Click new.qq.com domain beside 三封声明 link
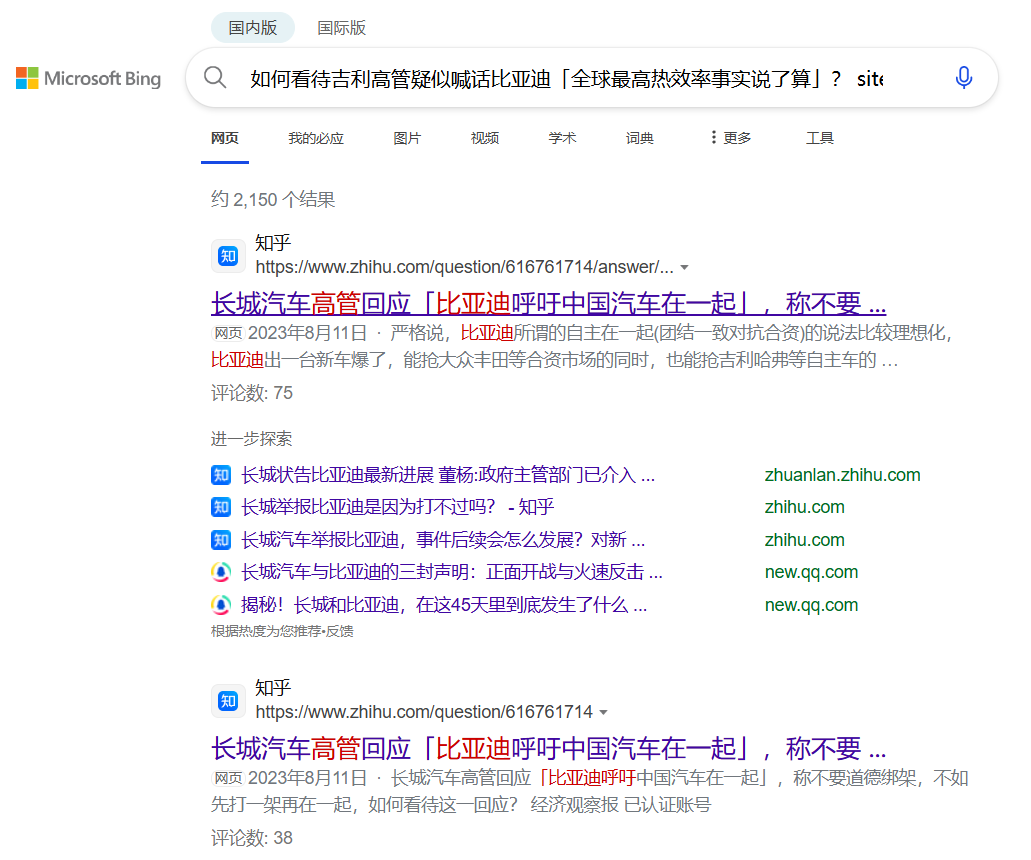This screenshot has height=860, width=1031. coord(811,572)
